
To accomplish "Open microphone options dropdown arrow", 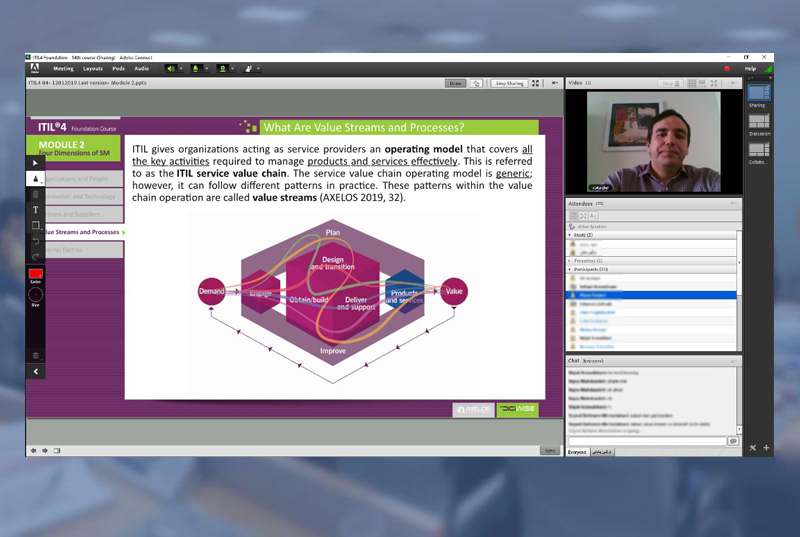I will pos(207,68).
